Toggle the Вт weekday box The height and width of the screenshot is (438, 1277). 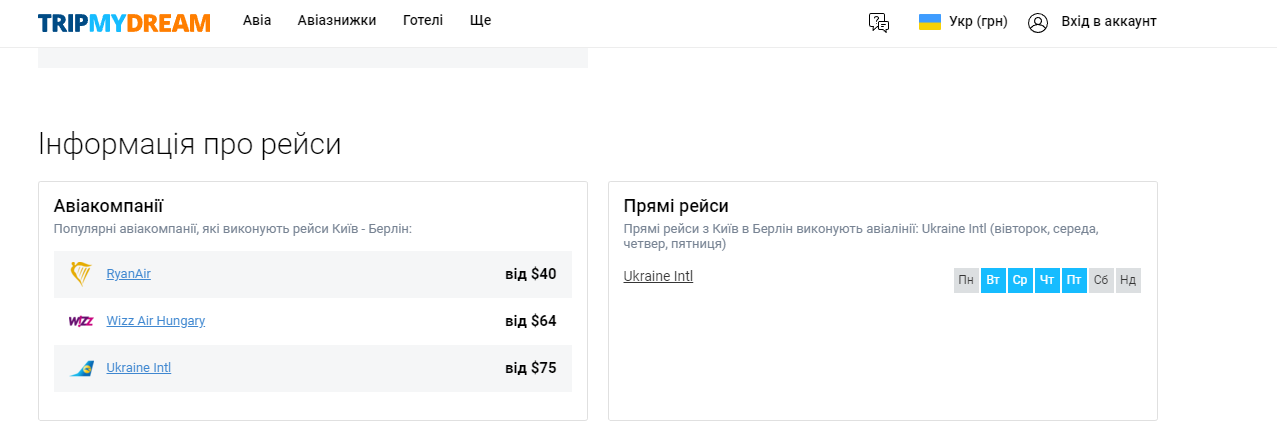pyautogui.click(x=993, y=280)
